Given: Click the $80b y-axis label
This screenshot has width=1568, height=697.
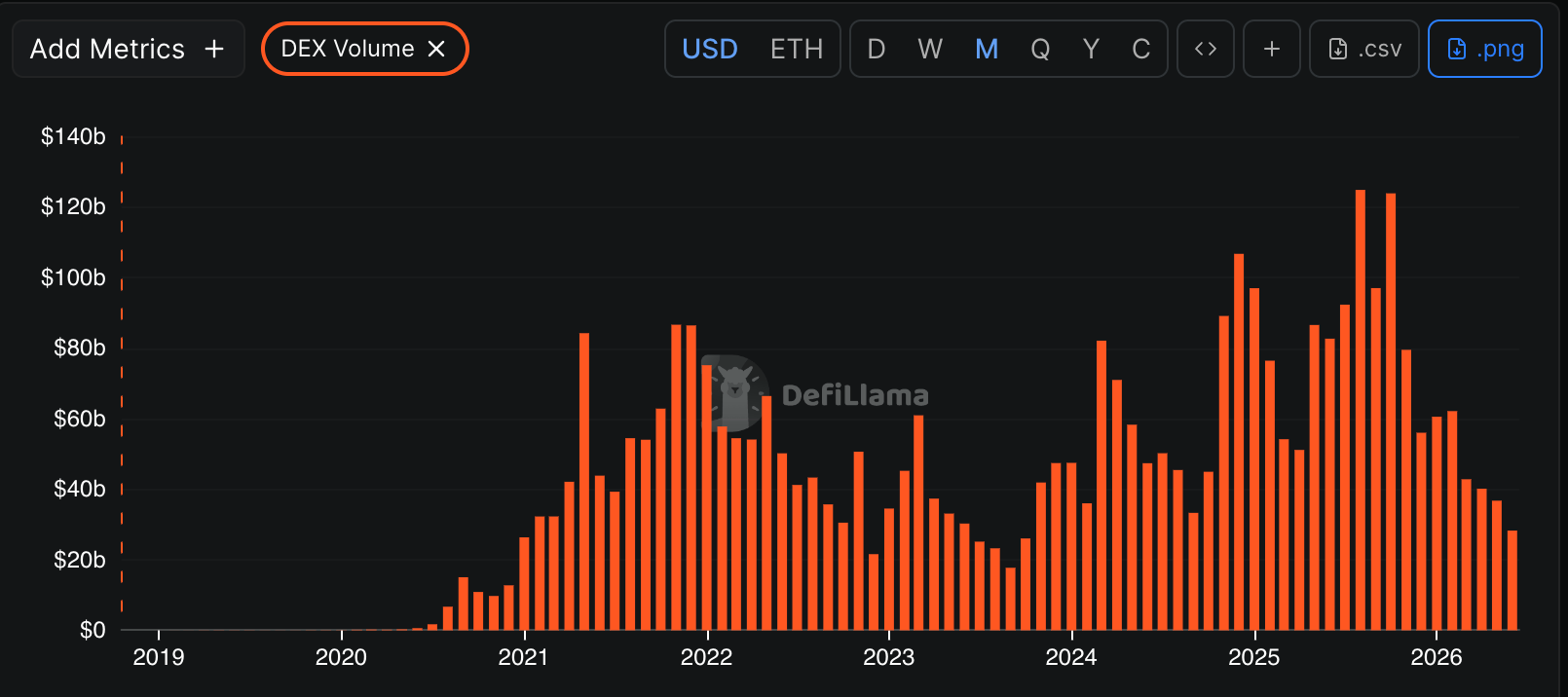Looking at the screenshot, I should (x=80, y=348).
